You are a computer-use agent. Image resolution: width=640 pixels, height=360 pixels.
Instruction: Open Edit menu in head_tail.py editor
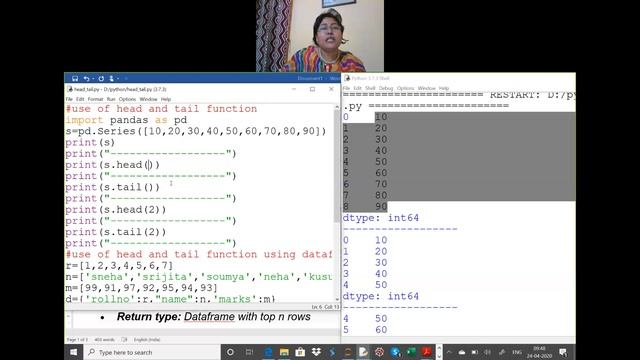pyautogui.click(x=80, y=99)
